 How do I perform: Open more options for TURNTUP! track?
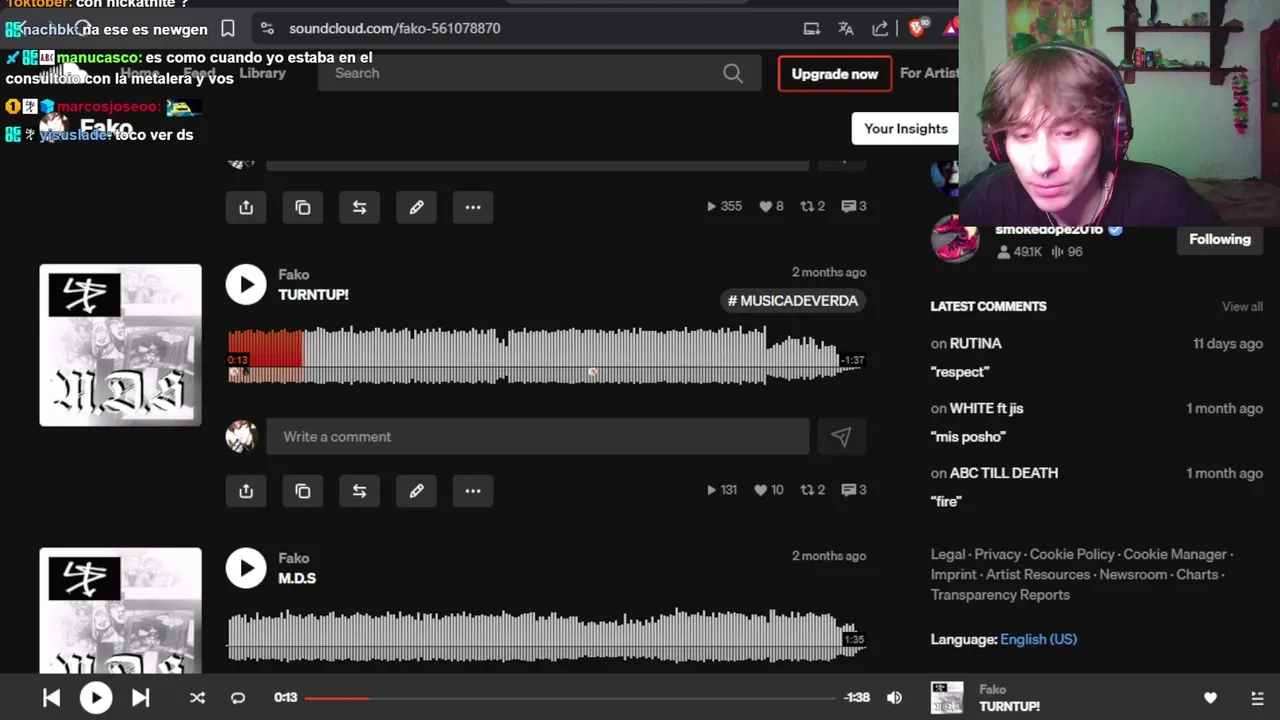coord(473,491)
